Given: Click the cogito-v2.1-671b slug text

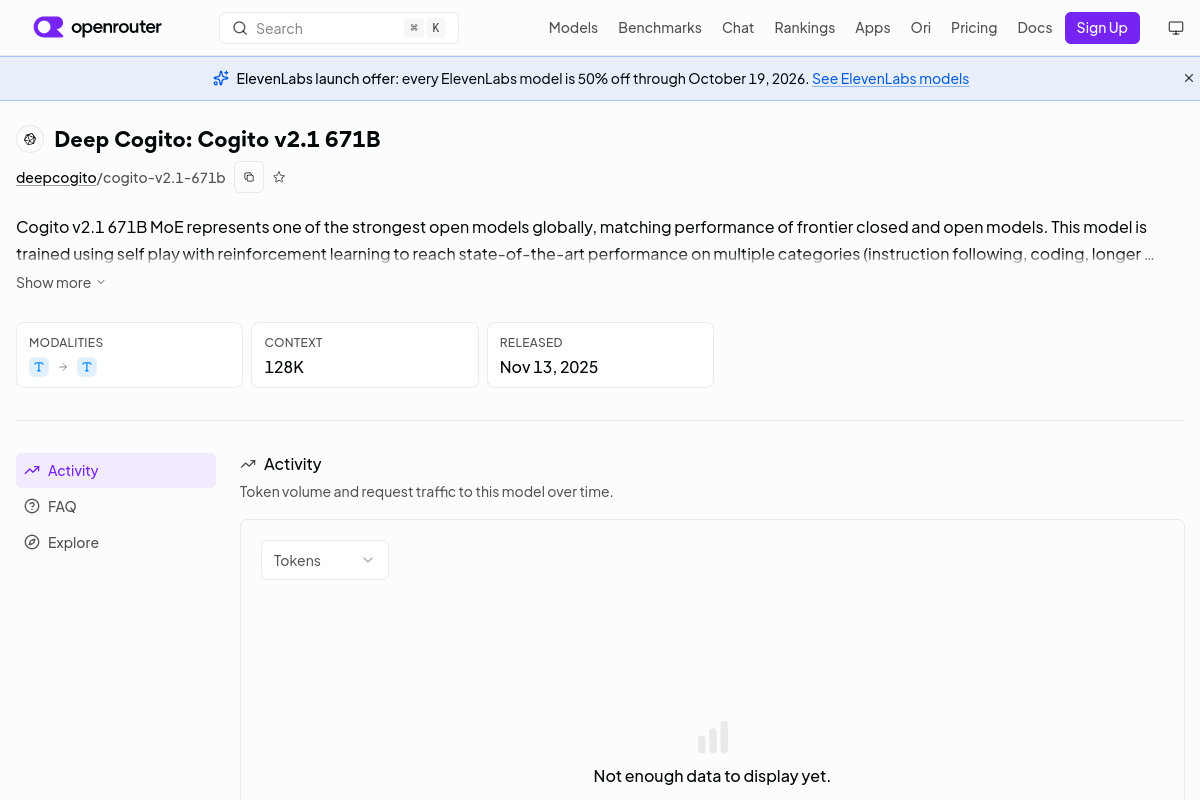Looking at the screenshot, I should pyautogui.click(x=164, y=178).
